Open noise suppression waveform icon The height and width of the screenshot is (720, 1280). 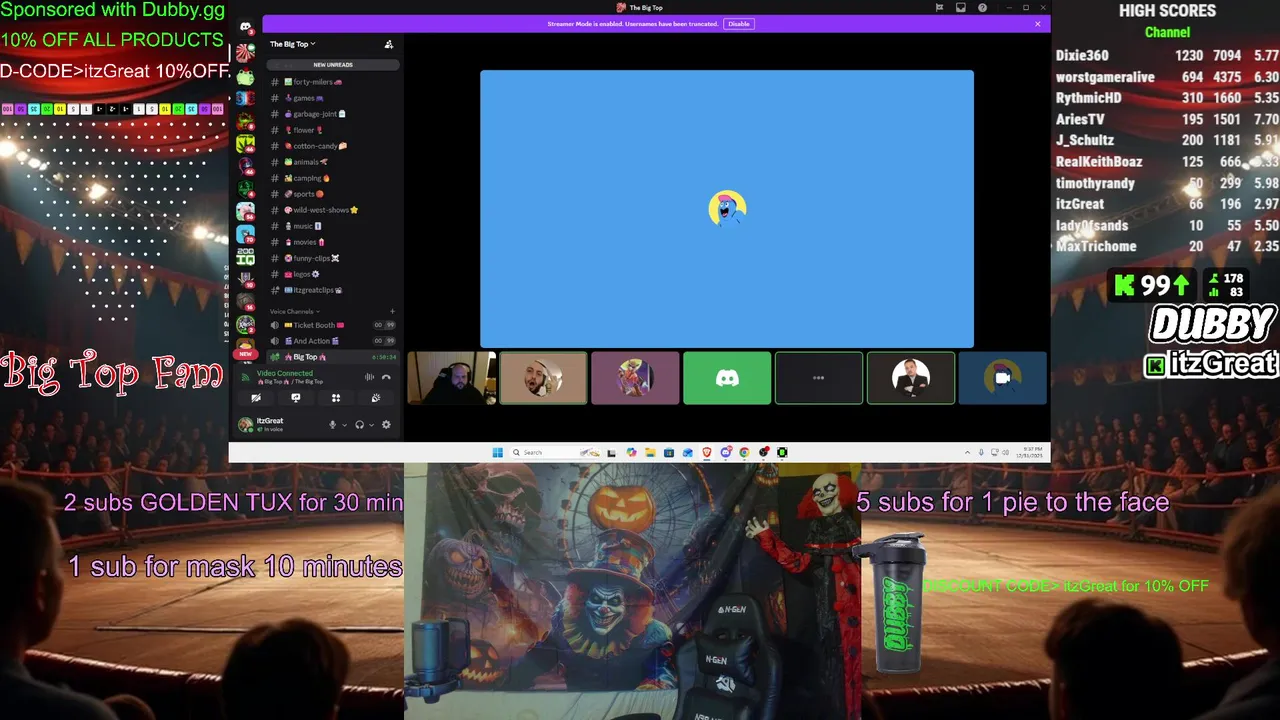(x=369, y=377)
